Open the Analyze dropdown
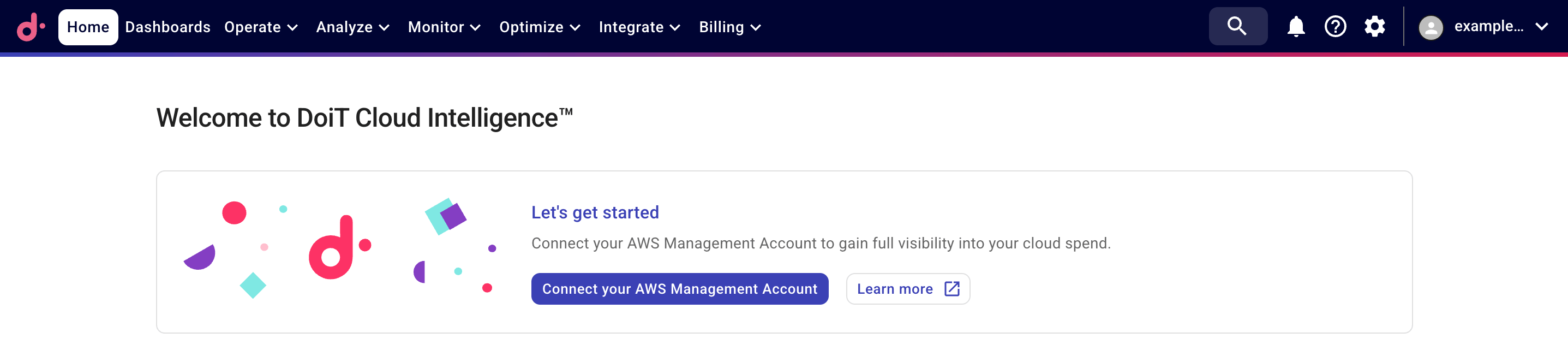Screen dimensions: 1568x356 pyautogui.click(x=352, y=27)
